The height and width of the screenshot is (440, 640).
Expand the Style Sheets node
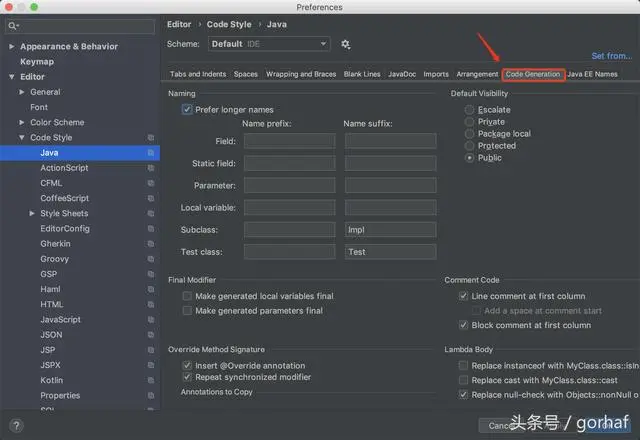tap(32, 213)
